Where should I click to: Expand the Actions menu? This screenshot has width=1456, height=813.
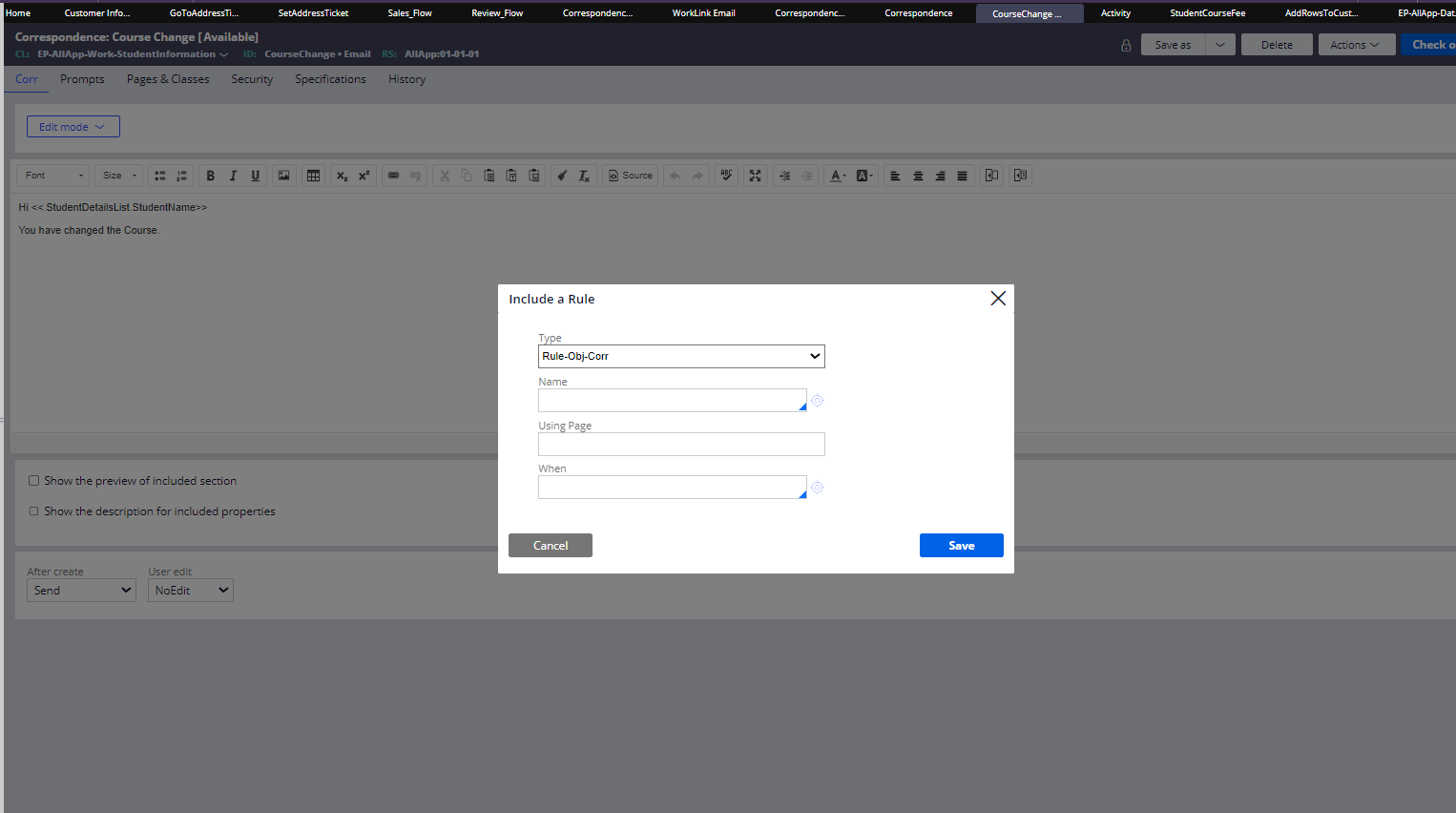click(x=1355, y=45)
